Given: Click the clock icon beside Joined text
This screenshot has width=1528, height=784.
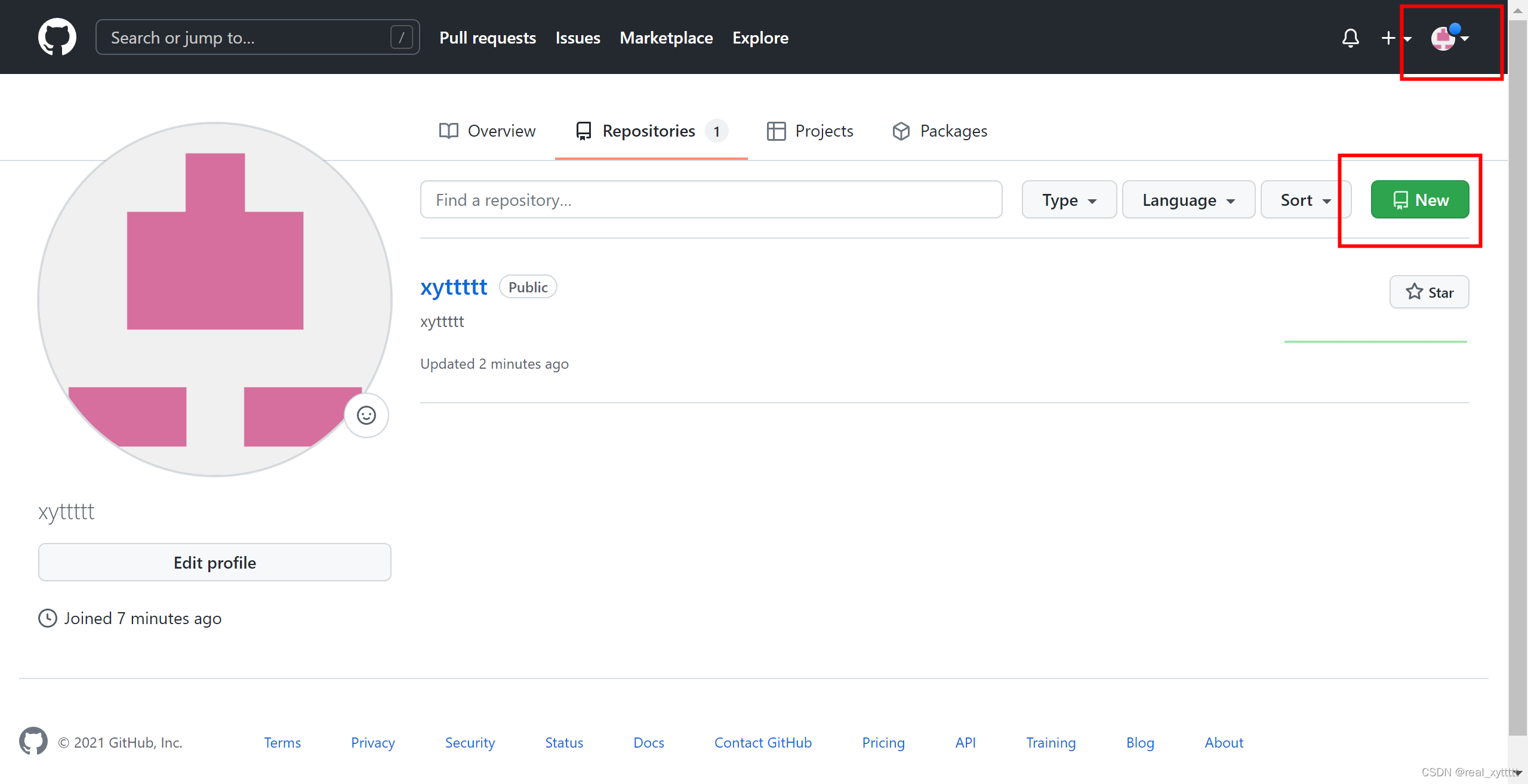Looking at the screenshot, I should click(48, 618).
